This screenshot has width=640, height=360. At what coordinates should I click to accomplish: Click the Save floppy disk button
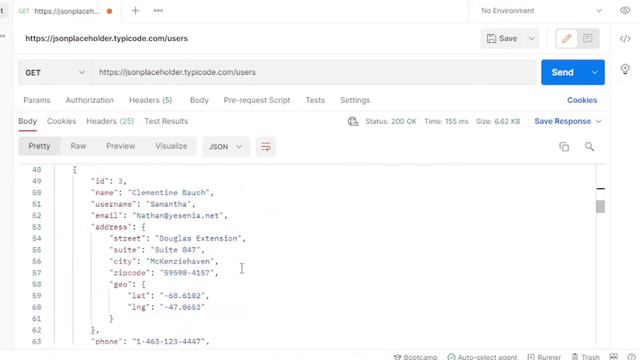coord(502,38)
